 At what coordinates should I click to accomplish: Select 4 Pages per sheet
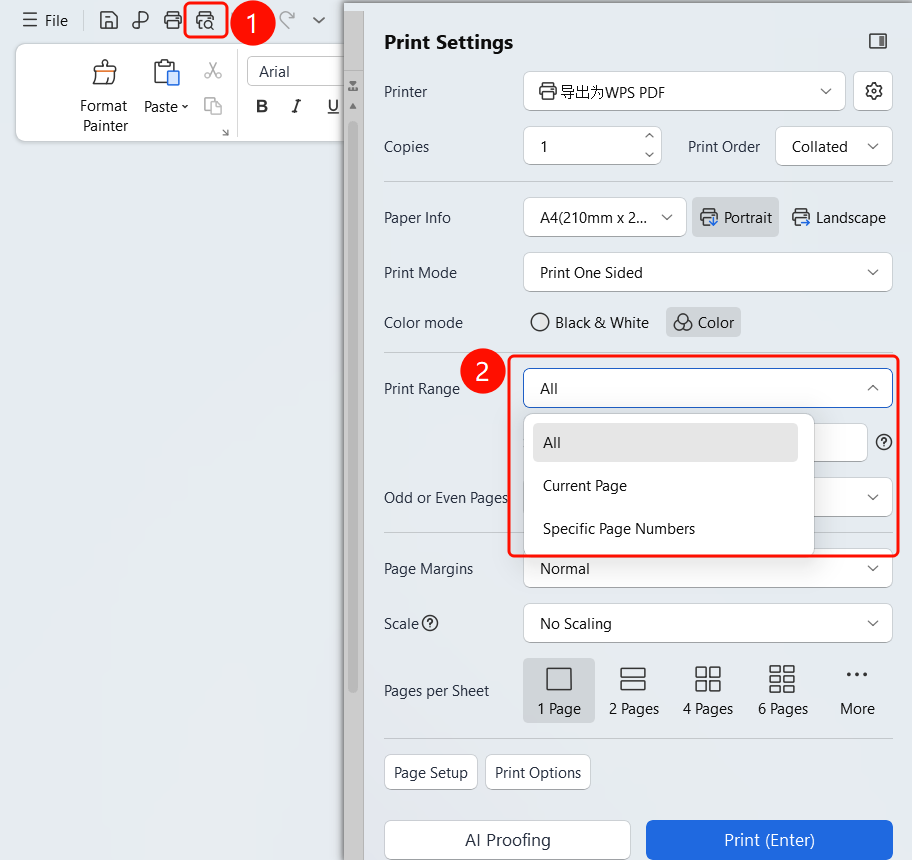[x=708, y=690]
